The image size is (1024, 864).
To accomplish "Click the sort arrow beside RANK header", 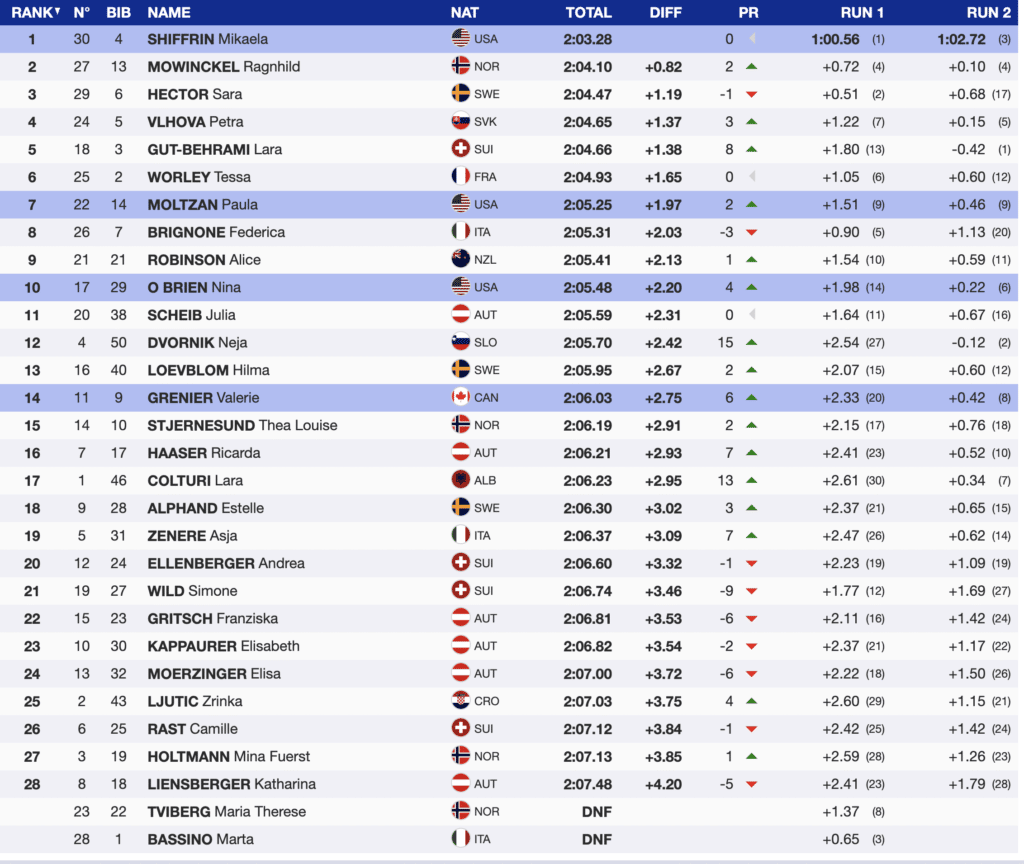I will (57, 12).
